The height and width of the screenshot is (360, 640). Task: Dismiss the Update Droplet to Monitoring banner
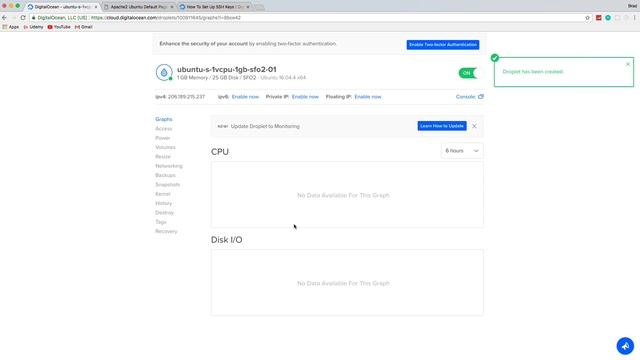click(474, 126)
